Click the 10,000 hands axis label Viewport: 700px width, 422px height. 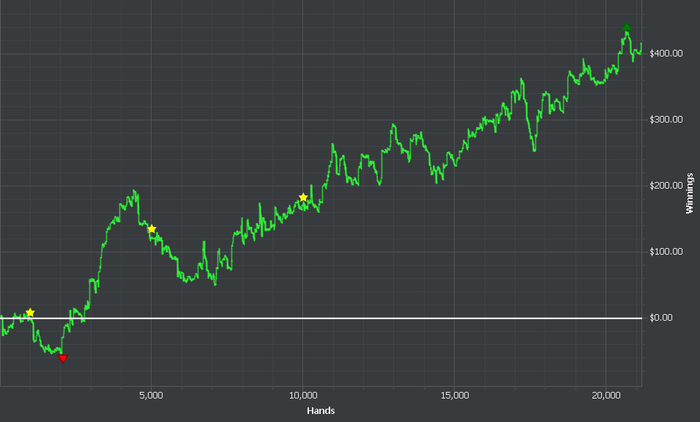(303, 396)
